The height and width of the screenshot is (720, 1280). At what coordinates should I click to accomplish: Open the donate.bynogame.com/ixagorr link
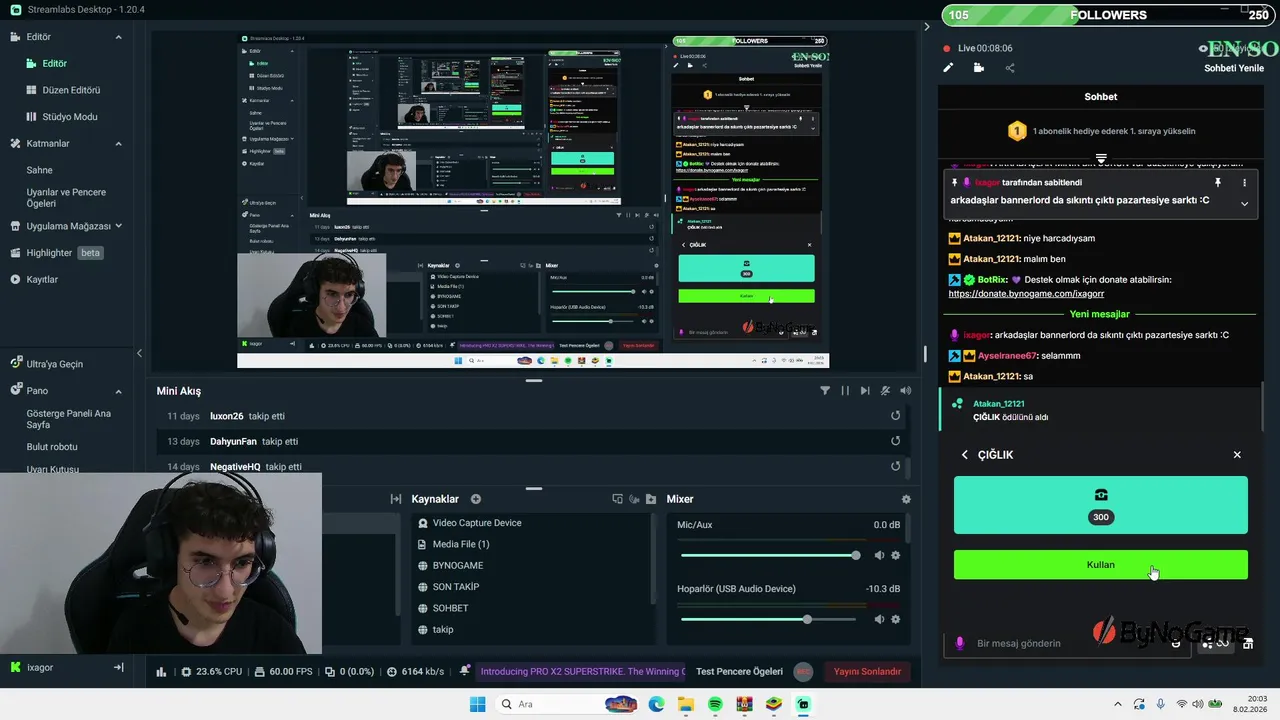point(1026,294)
